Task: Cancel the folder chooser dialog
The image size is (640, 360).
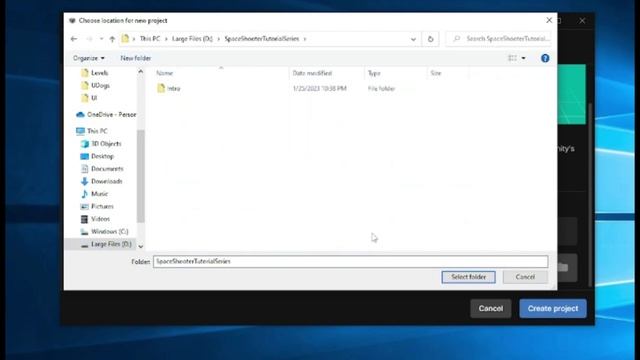Action: pos(525,277)
